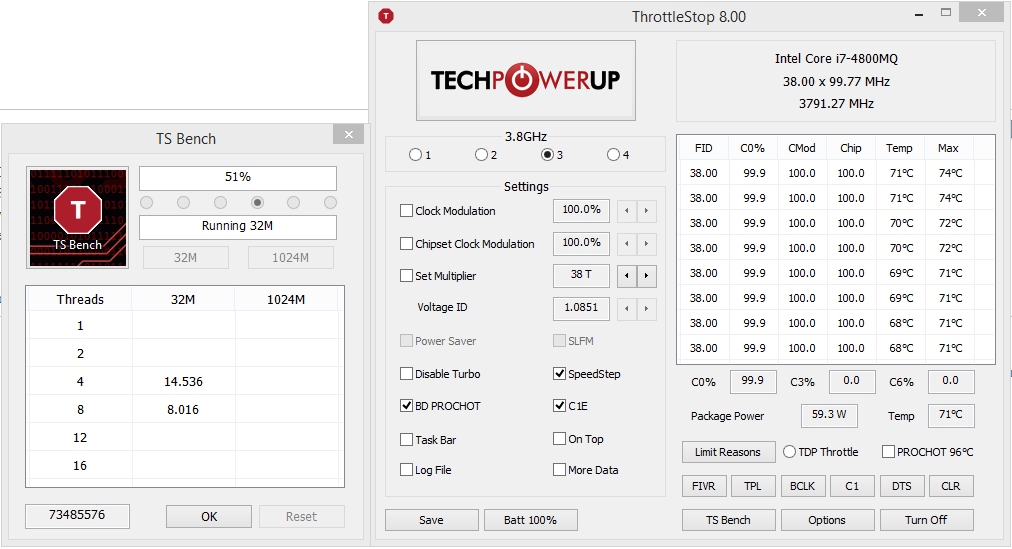1012x549 pixels.
Task: Decrease Chipset Clock Modulation with left arrow
Action: 626,244
